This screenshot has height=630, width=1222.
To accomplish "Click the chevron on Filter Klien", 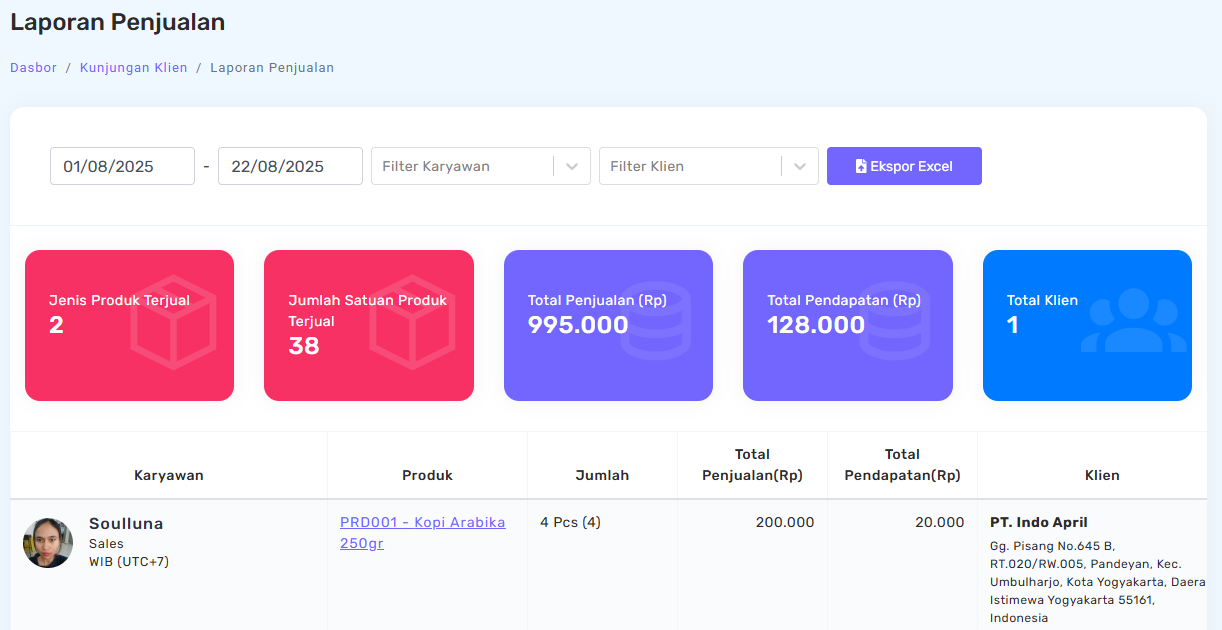I will (x=799, y=166).
